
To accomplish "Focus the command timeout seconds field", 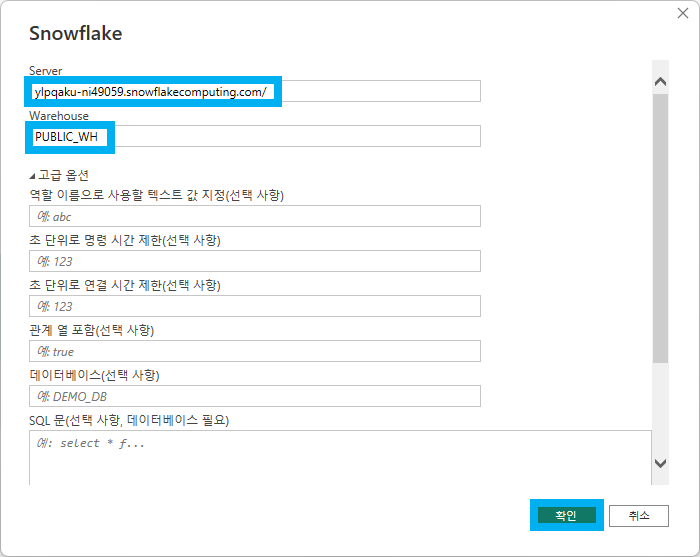I will click(x=255, y=261).
